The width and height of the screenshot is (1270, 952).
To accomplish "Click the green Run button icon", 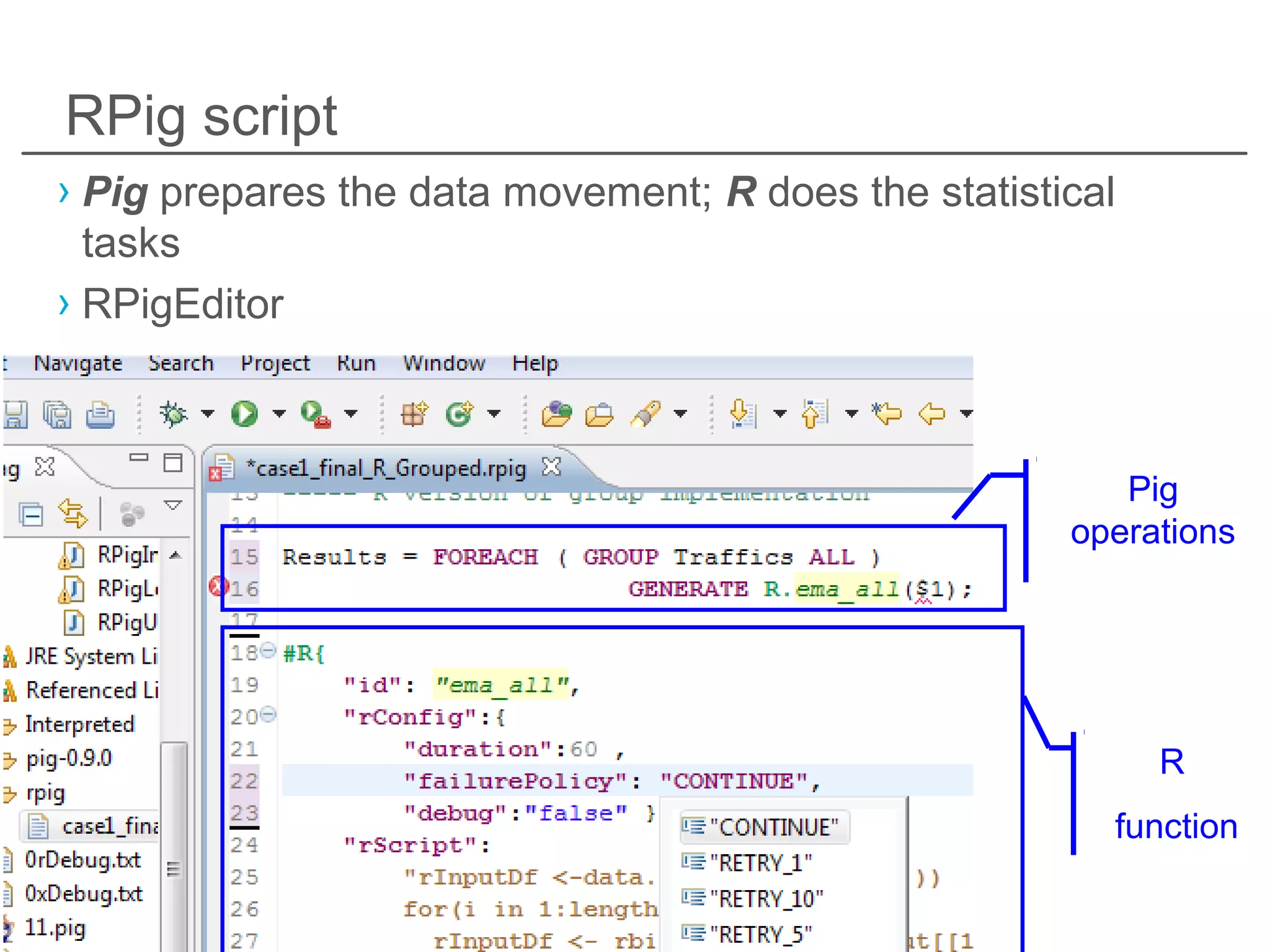I will tap(244, 413).
